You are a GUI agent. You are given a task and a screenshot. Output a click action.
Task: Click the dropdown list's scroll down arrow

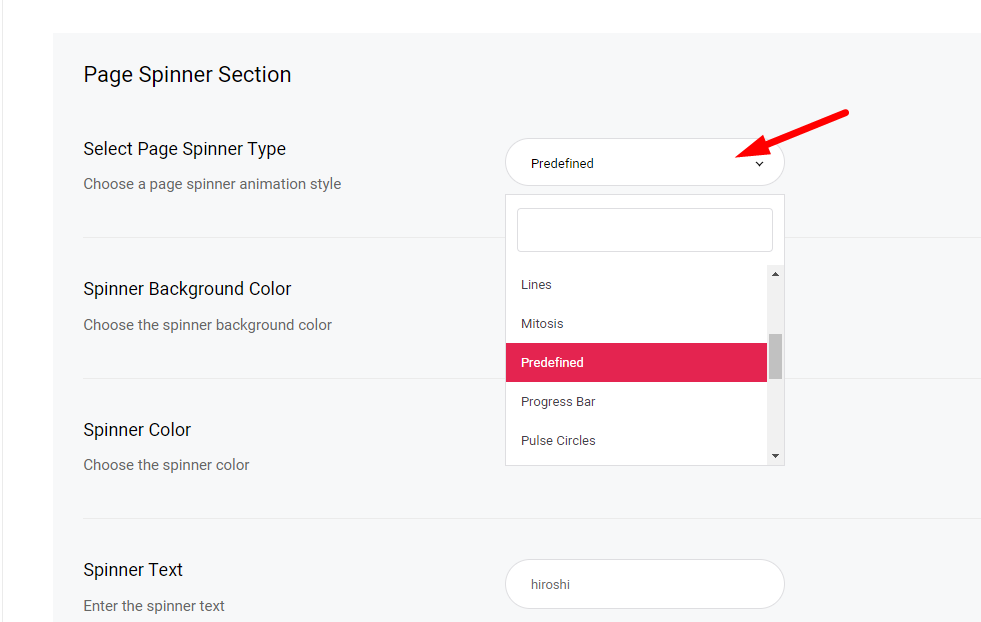pos(775,456)
